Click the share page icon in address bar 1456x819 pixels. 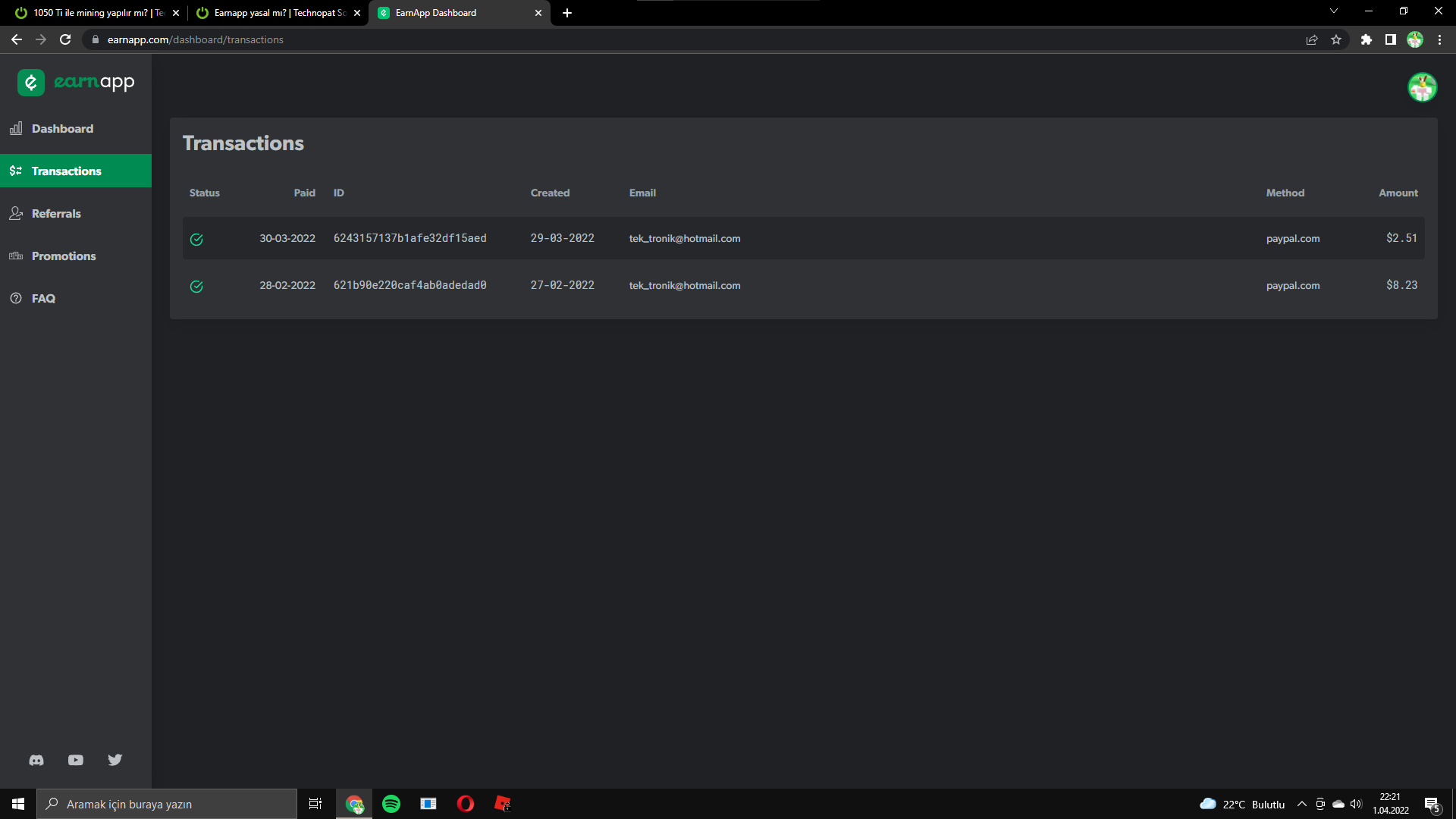[1312, 39]
